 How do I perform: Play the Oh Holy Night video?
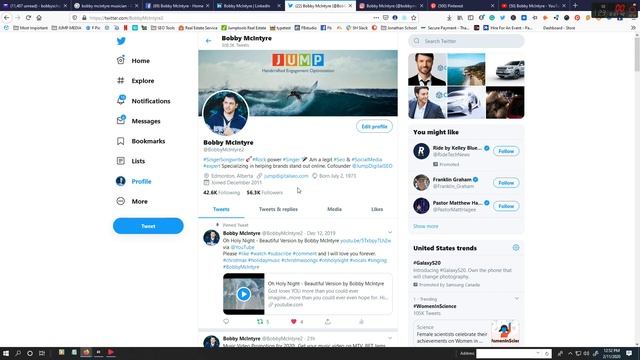[244, 294]
